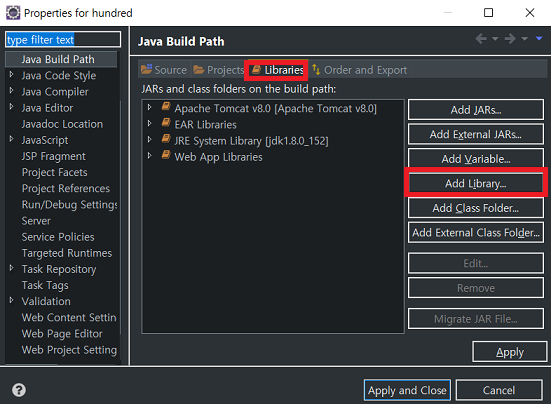Click the Apply button
The image size is (551, 404).
[510, 352]
